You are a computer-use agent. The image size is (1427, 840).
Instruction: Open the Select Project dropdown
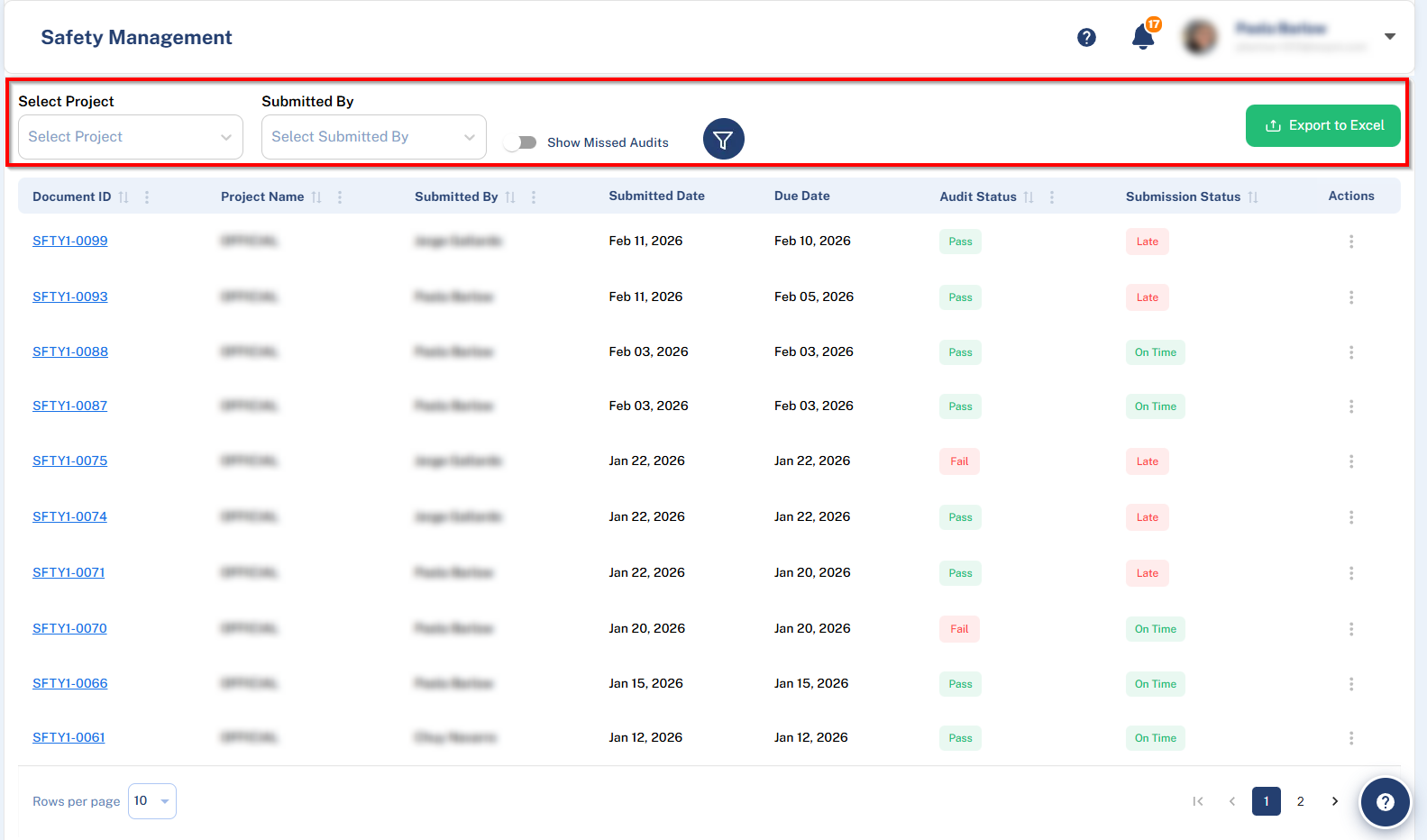click(131, 137)
